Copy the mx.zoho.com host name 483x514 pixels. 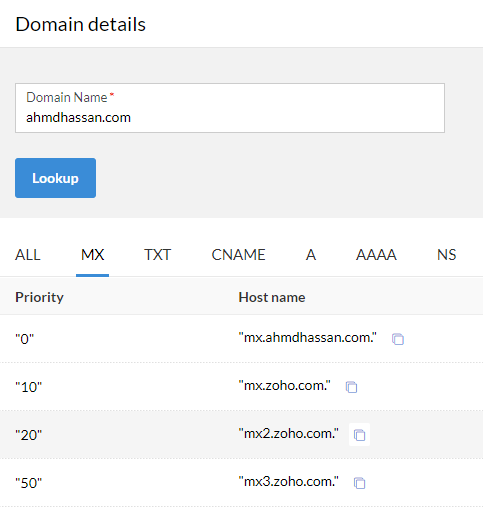point(351,387)
